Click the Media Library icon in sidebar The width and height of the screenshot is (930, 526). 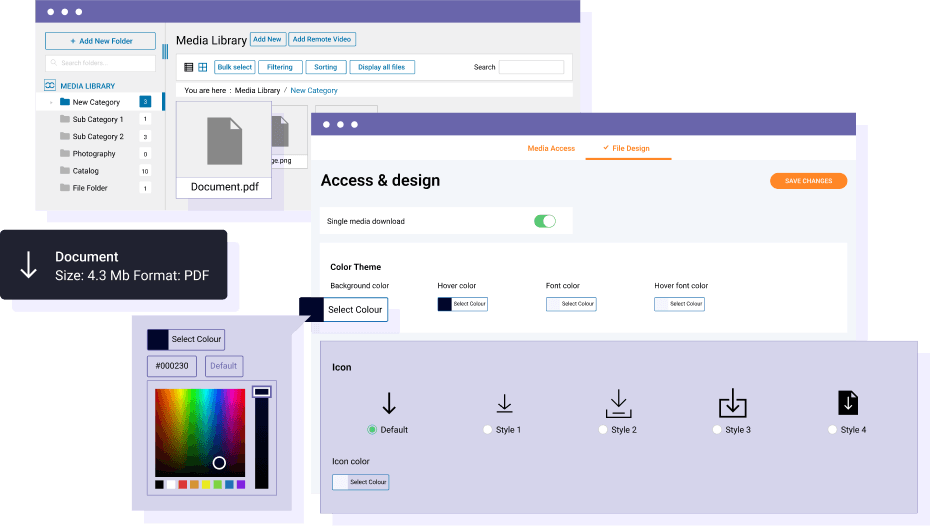pyautogui.click(x=50, y=86)
